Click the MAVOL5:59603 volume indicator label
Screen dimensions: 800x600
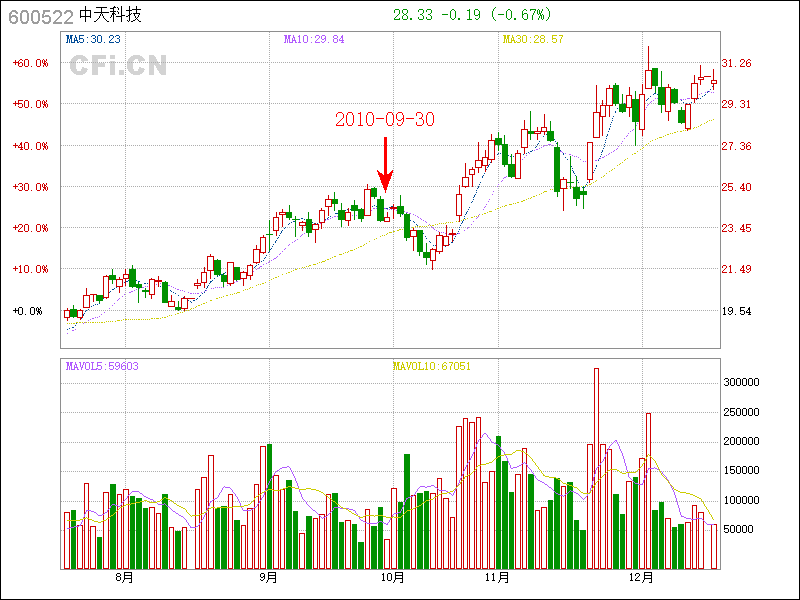point(102,366)
